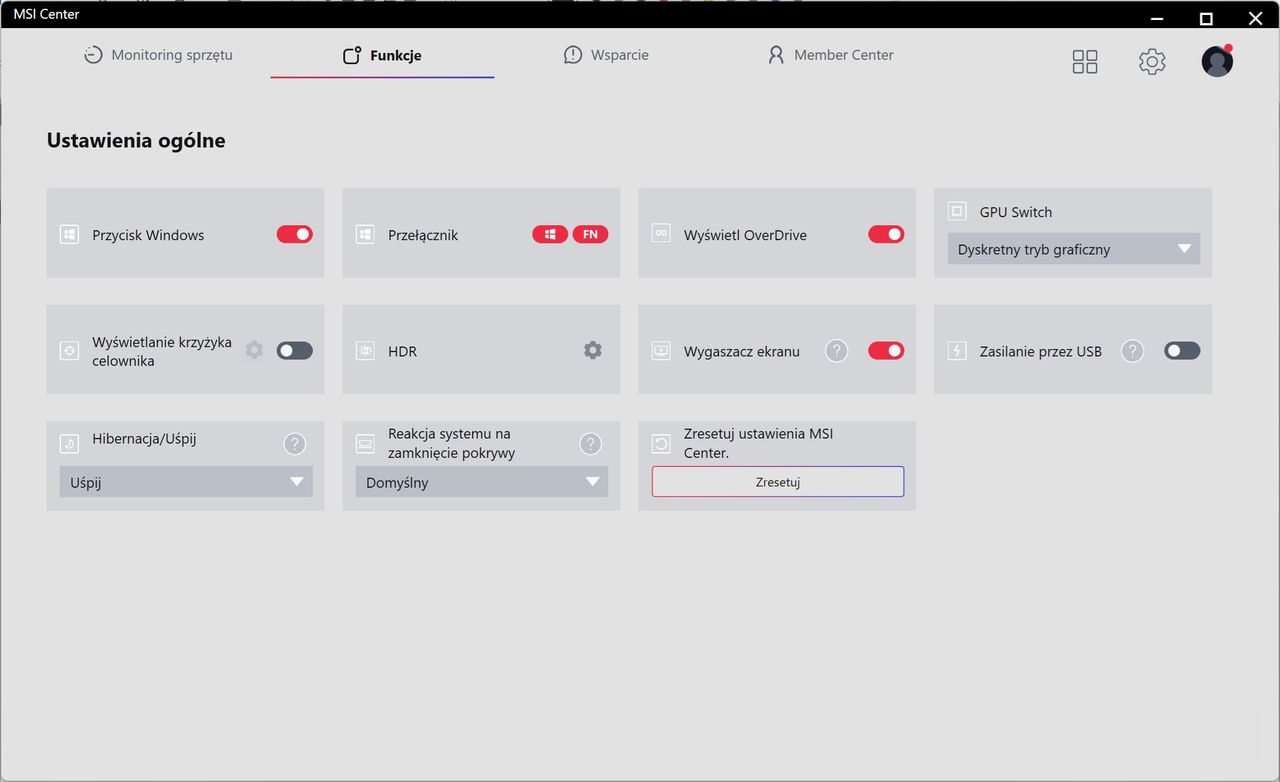
Task: Enable the crosshair display toggle
Action: click(295, 351)
